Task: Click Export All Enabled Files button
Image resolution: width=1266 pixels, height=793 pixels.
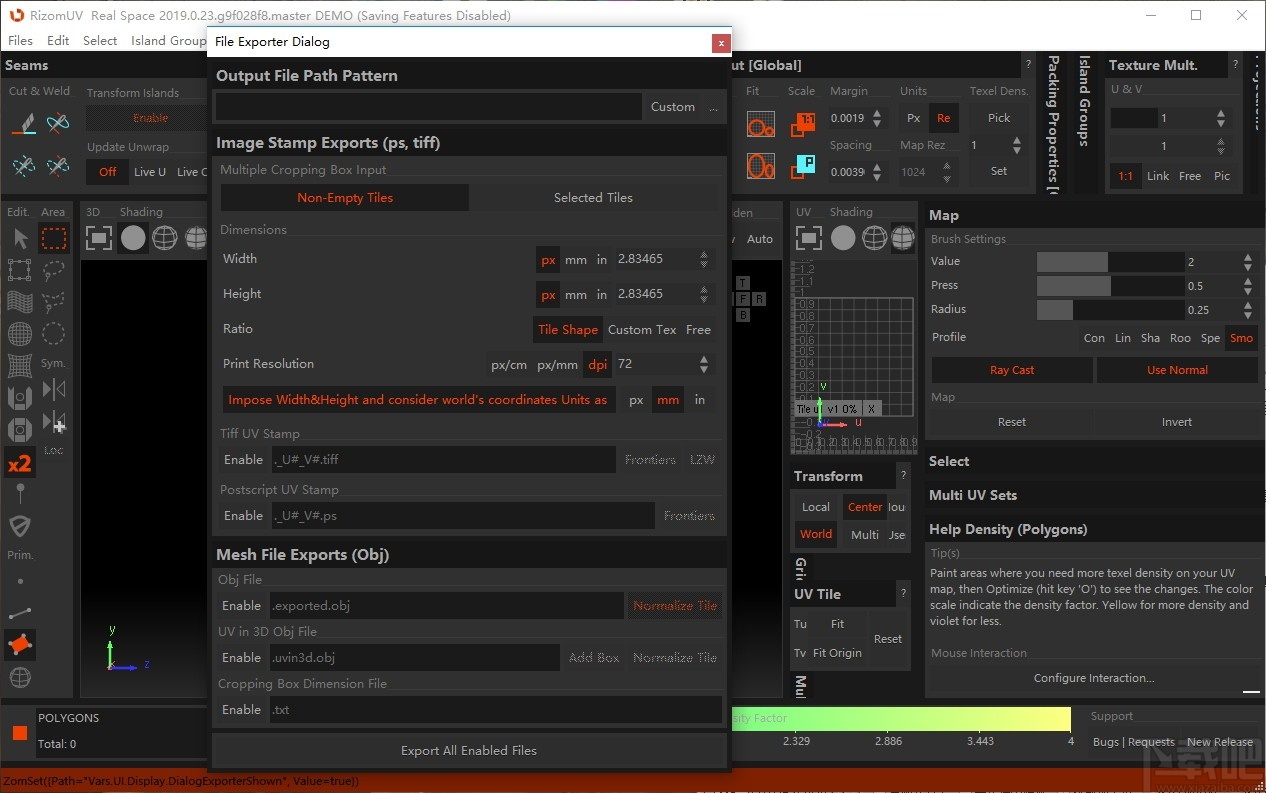Action: pyautogui.click(x=469, y=751)
